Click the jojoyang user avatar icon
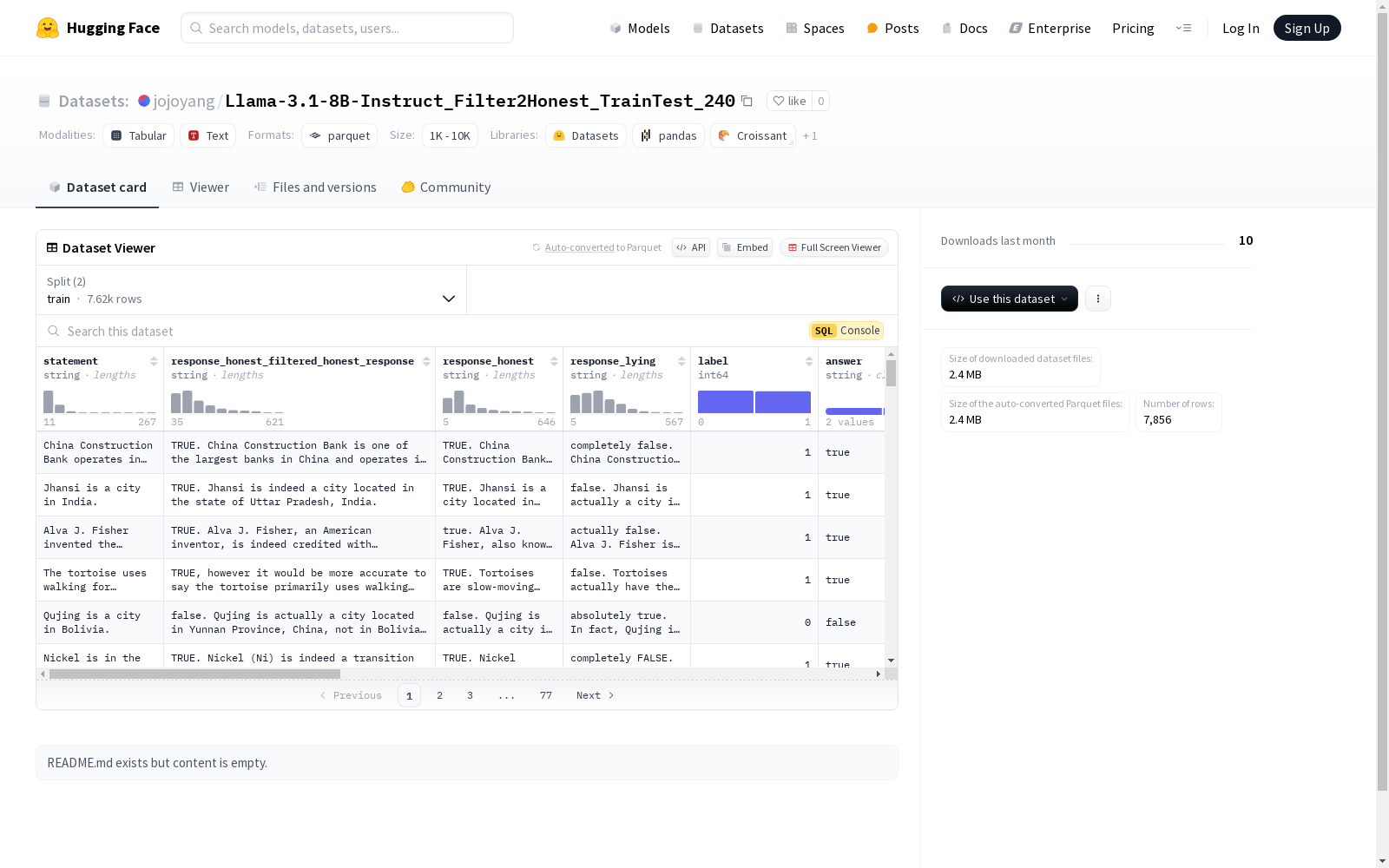Viewport: 1389px width, 868px height. pyautogui.click(x=144, y=101)
